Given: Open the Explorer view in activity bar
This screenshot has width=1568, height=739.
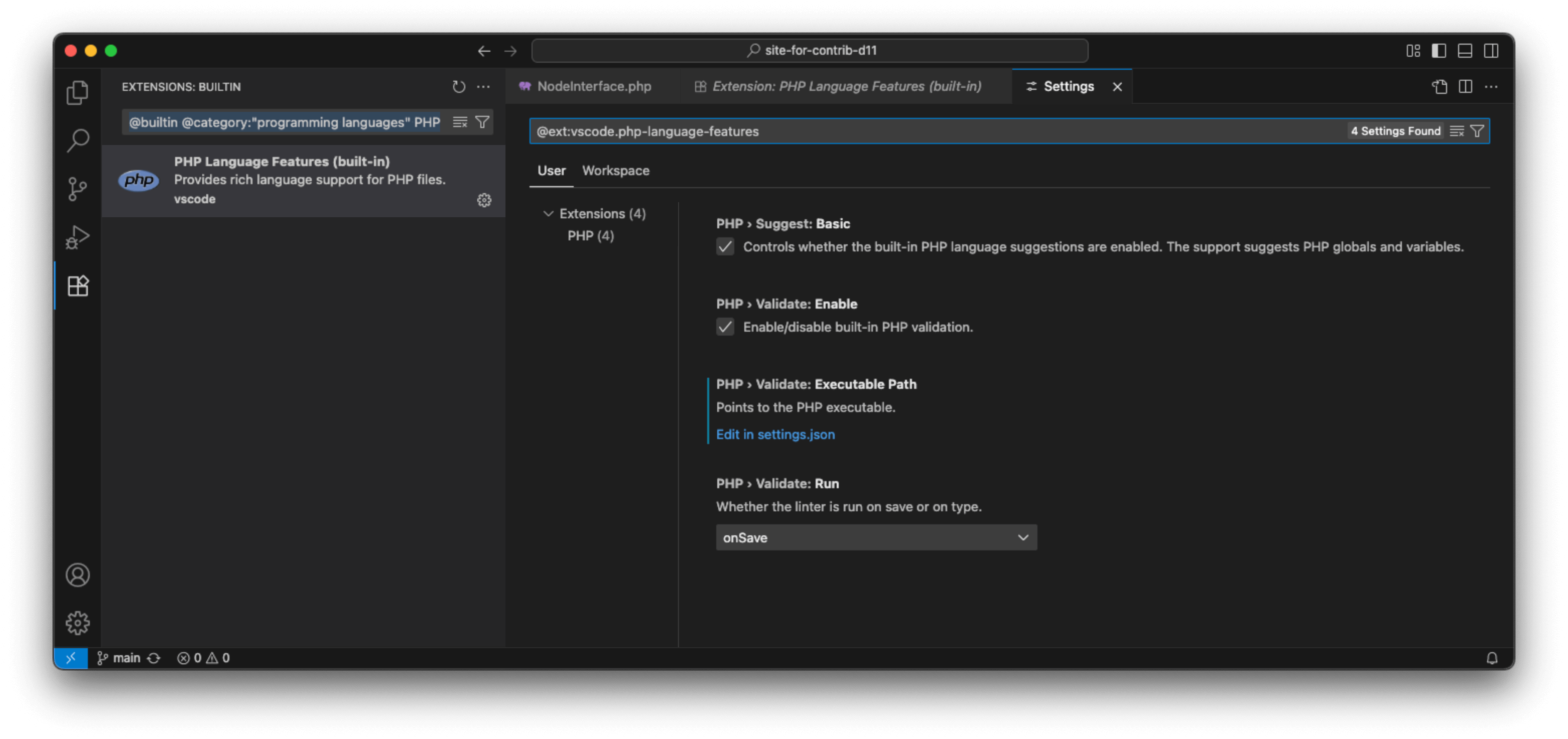Looking at the screenshot, I should 77,92.
